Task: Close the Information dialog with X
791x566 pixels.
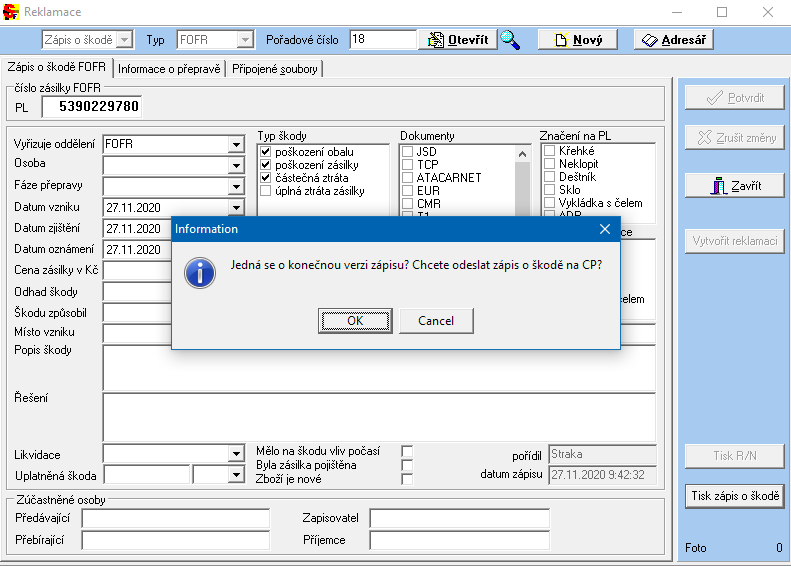Action: pos(604,229)
